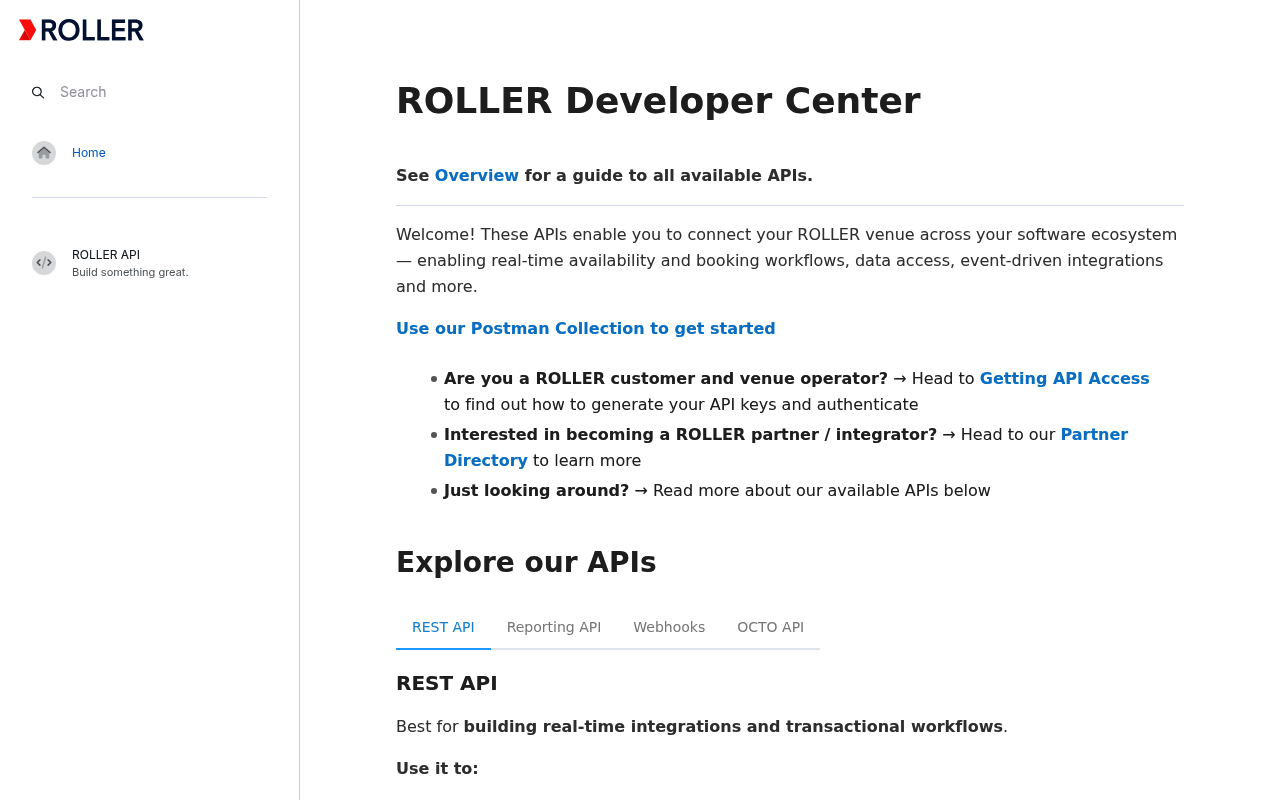1280x800 pixels.
Task: Switch to the Reporting API tab
Action: coord(554,627)
